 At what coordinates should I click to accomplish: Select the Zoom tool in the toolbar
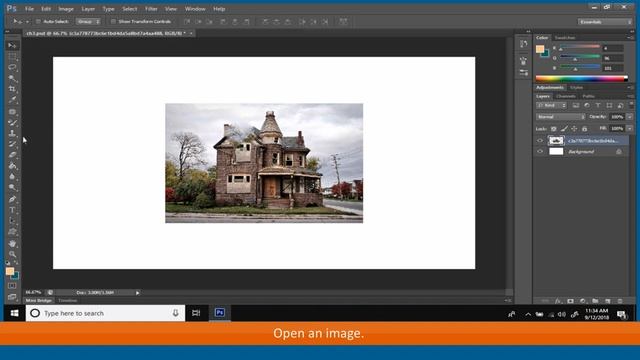(x=12, y=254)
